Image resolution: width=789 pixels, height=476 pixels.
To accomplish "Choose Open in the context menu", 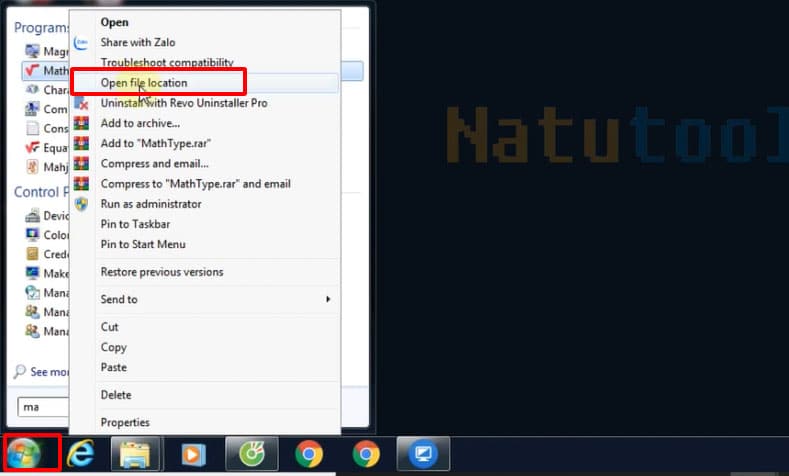I will pos(114,22).
